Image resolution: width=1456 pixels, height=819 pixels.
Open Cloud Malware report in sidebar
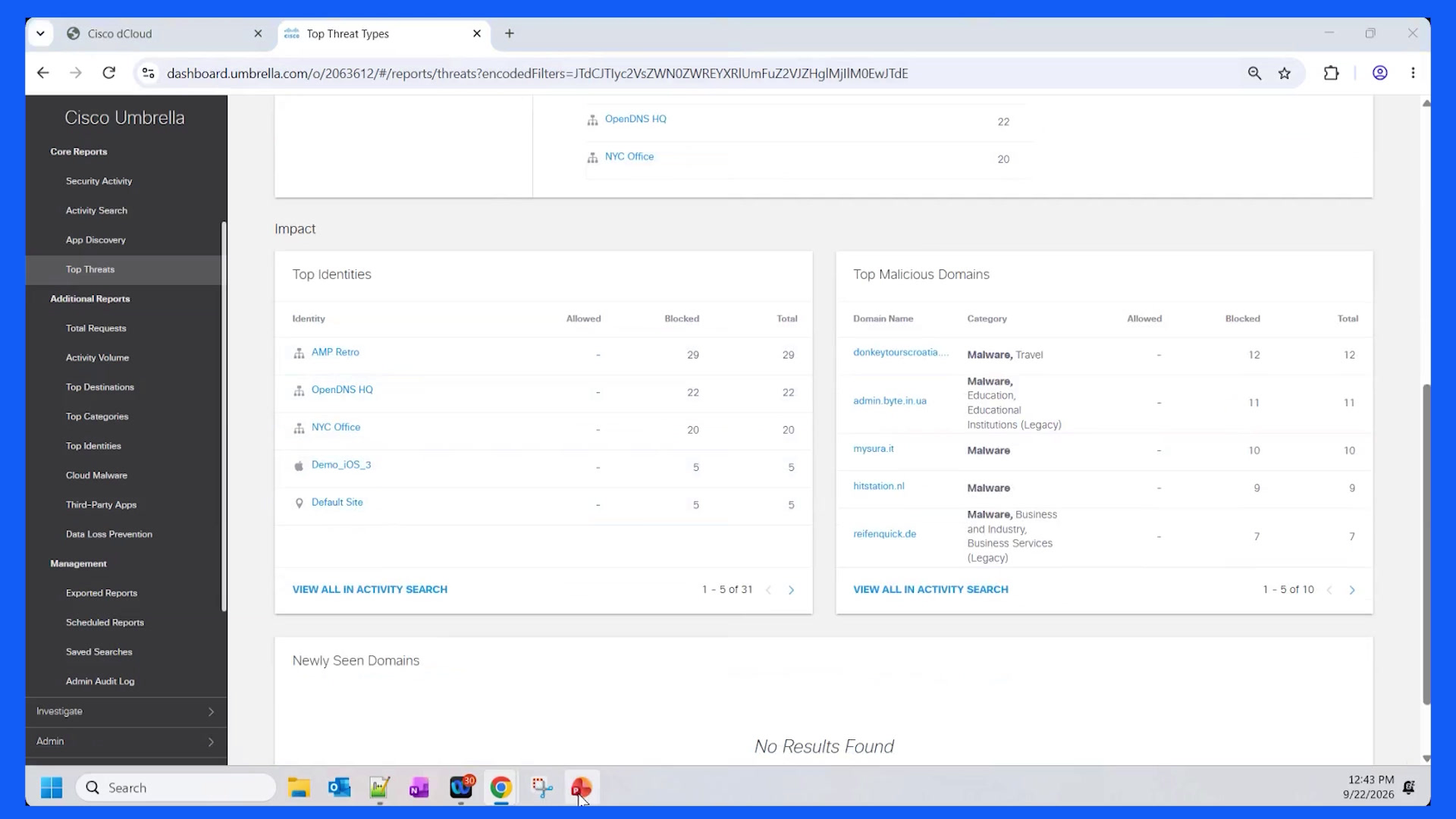coord(96,475)
